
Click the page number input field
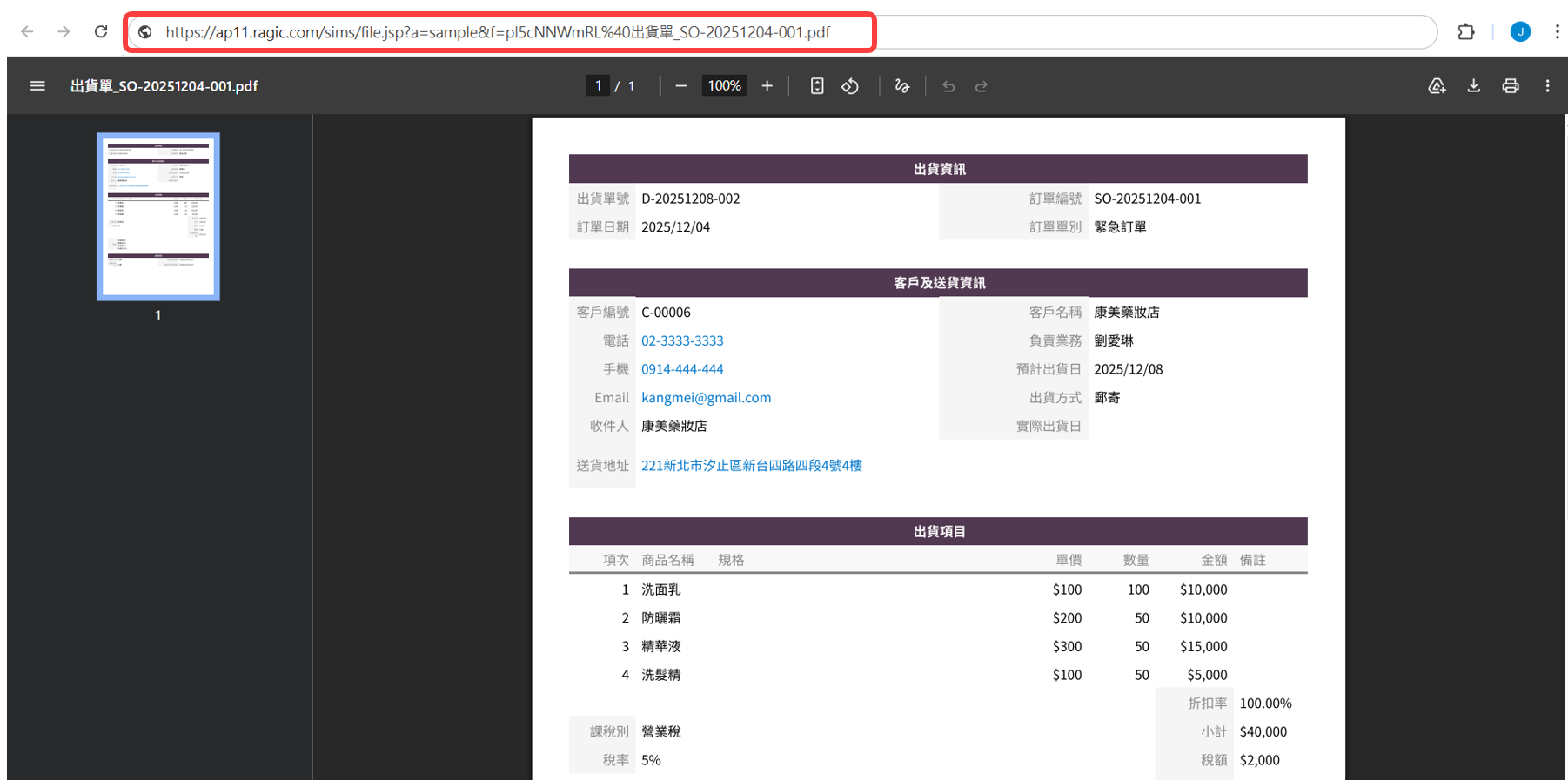pyautogui.click(x=598, y=86)
